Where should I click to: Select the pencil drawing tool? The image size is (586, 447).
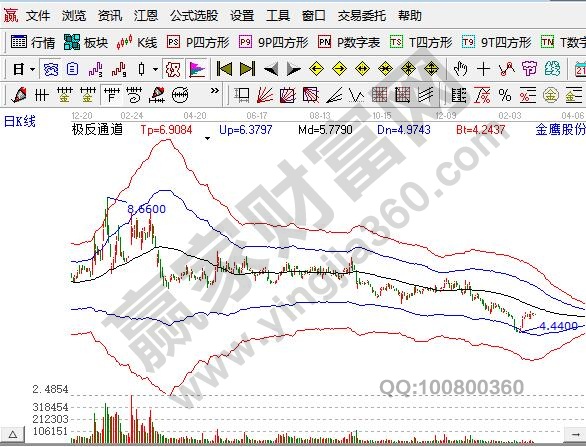click(x=19, y=95)
